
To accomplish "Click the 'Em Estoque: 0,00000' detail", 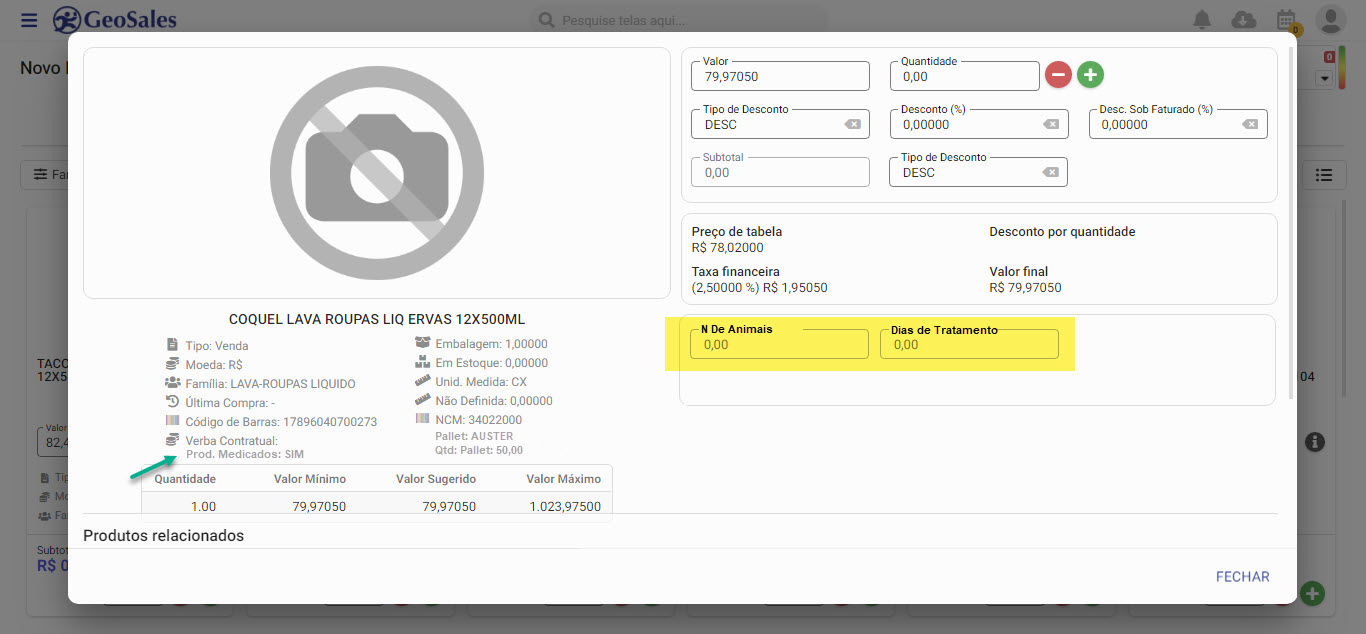I will pyautogui.click(x=491, y=363).
